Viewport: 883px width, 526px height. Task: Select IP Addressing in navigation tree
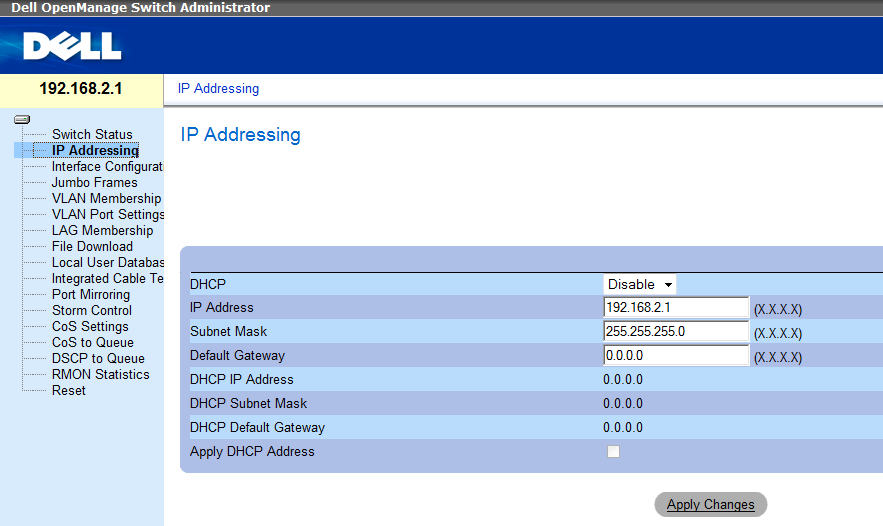(x=95, y=150)
